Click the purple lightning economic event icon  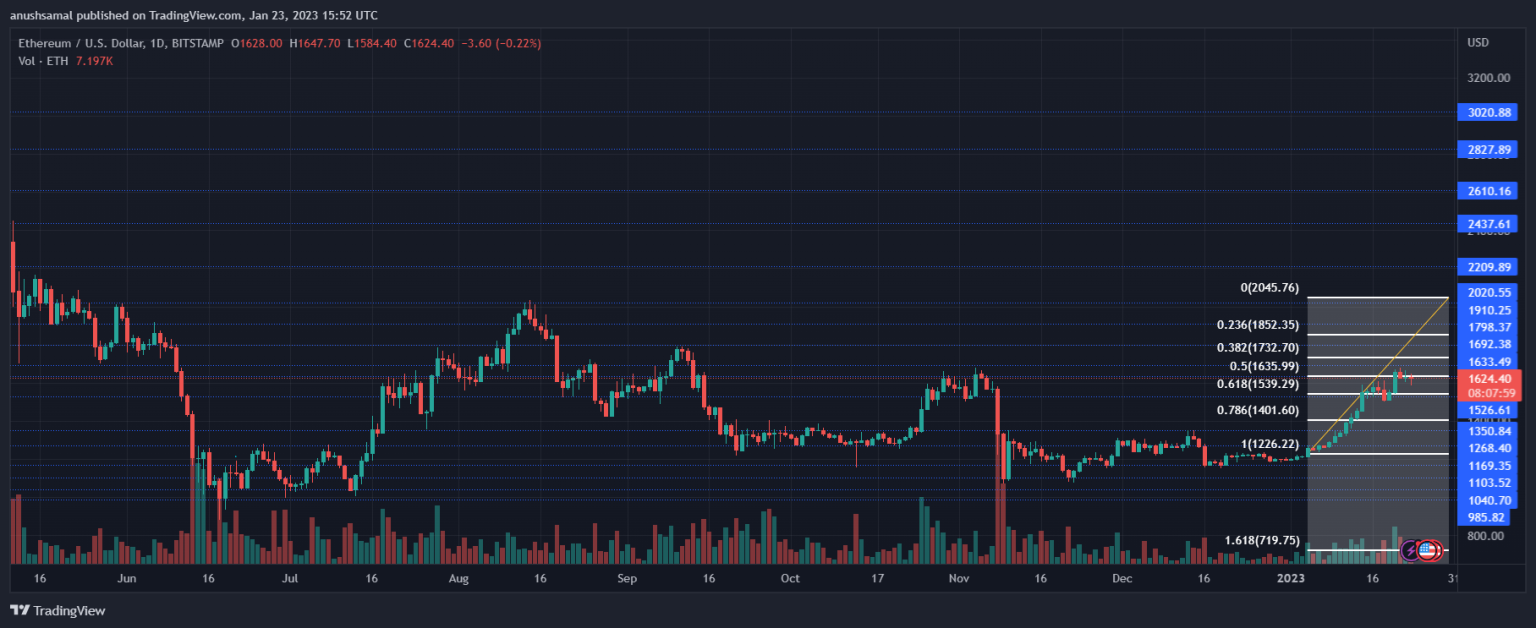(x=1411, y=549)
